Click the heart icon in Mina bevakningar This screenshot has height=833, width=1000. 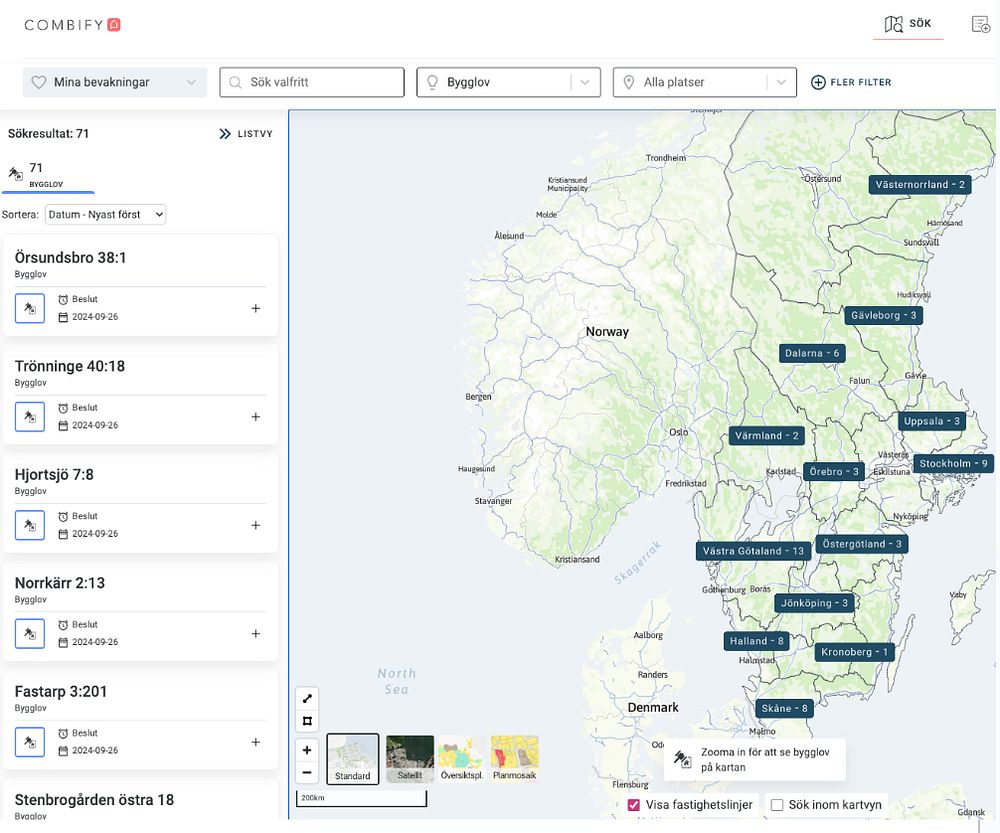click(x=39, y=82)
